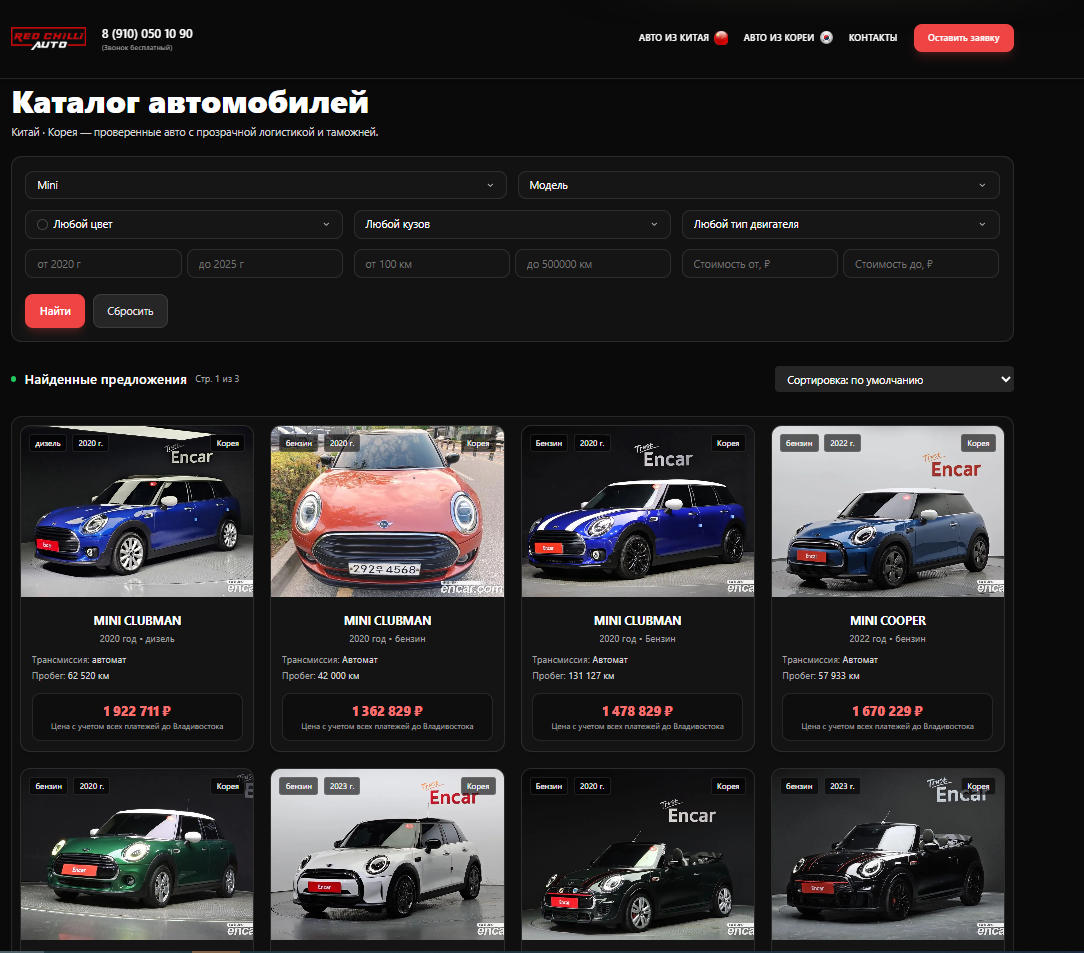Image resolution: width=1084 pixels, height=953 pixels.
Task: Click the Korea flag icon in header
Action: [826, 37]
